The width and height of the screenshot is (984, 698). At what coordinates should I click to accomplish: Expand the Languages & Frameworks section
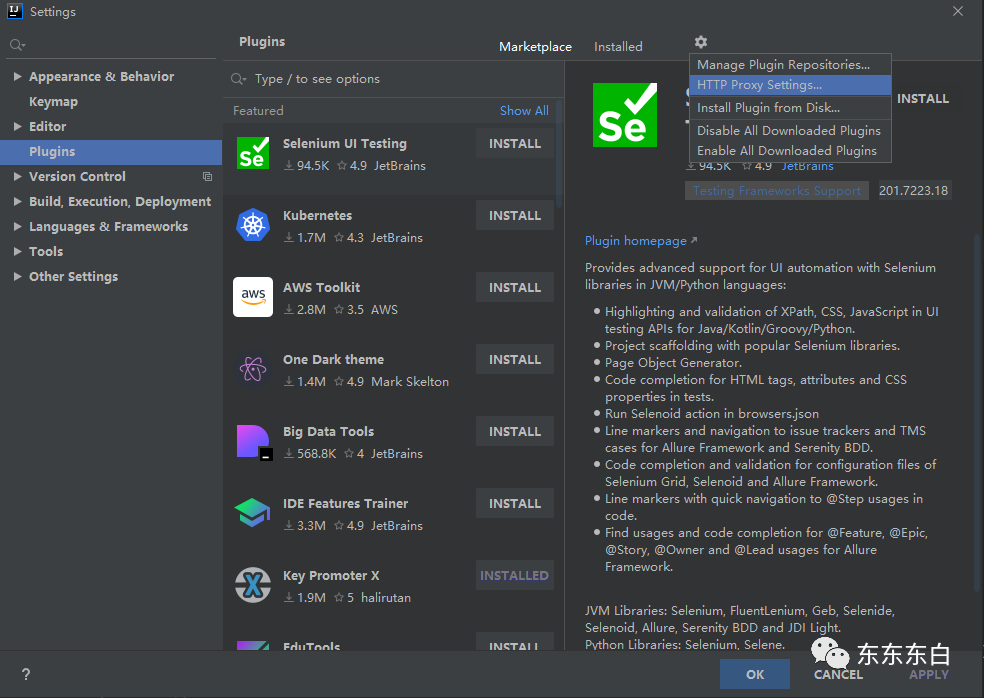coord(18,227)
